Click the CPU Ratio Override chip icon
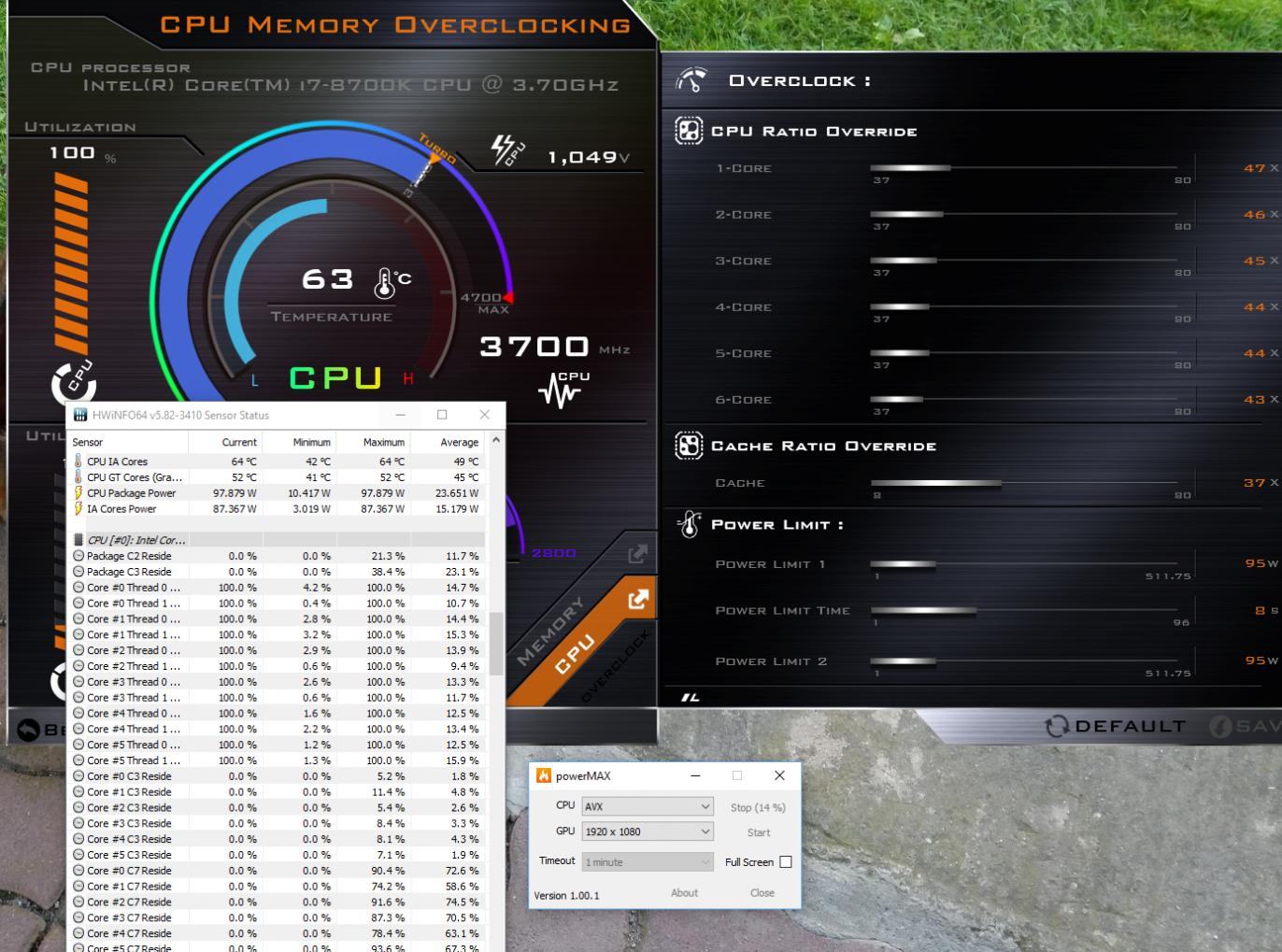 click(689, 131)
